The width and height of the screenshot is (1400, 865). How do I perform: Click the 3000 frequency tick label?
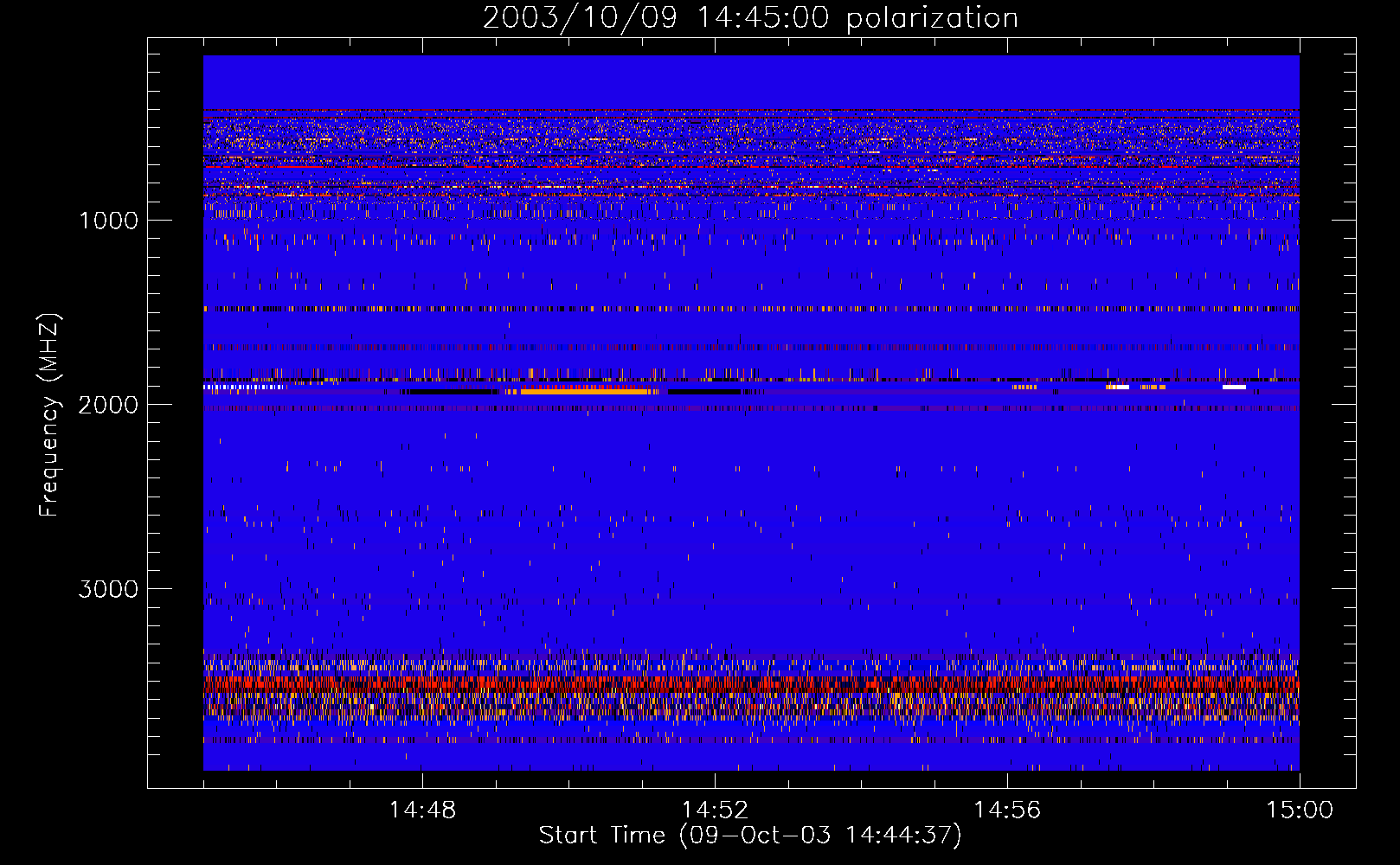click(x=109, y=589)
